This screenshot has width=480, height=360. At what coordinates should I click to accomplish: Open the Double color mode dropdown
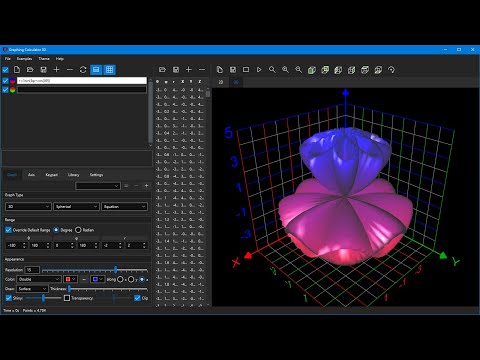click(x=39, y=279)
